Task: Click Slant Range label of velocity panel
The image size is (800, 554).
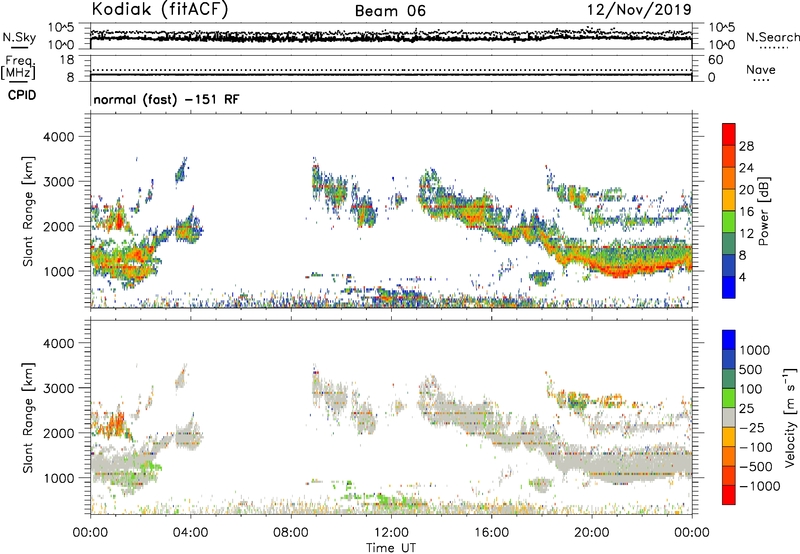Action: 28,418
